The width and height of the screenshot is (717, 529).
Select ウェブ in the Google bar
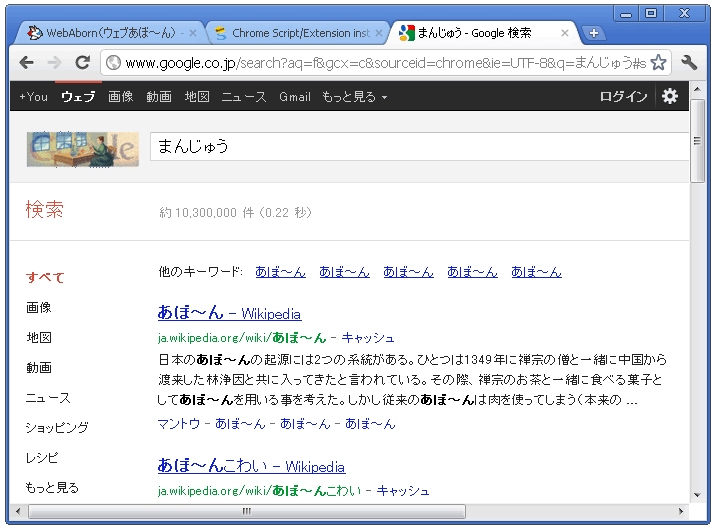point(78,97)
